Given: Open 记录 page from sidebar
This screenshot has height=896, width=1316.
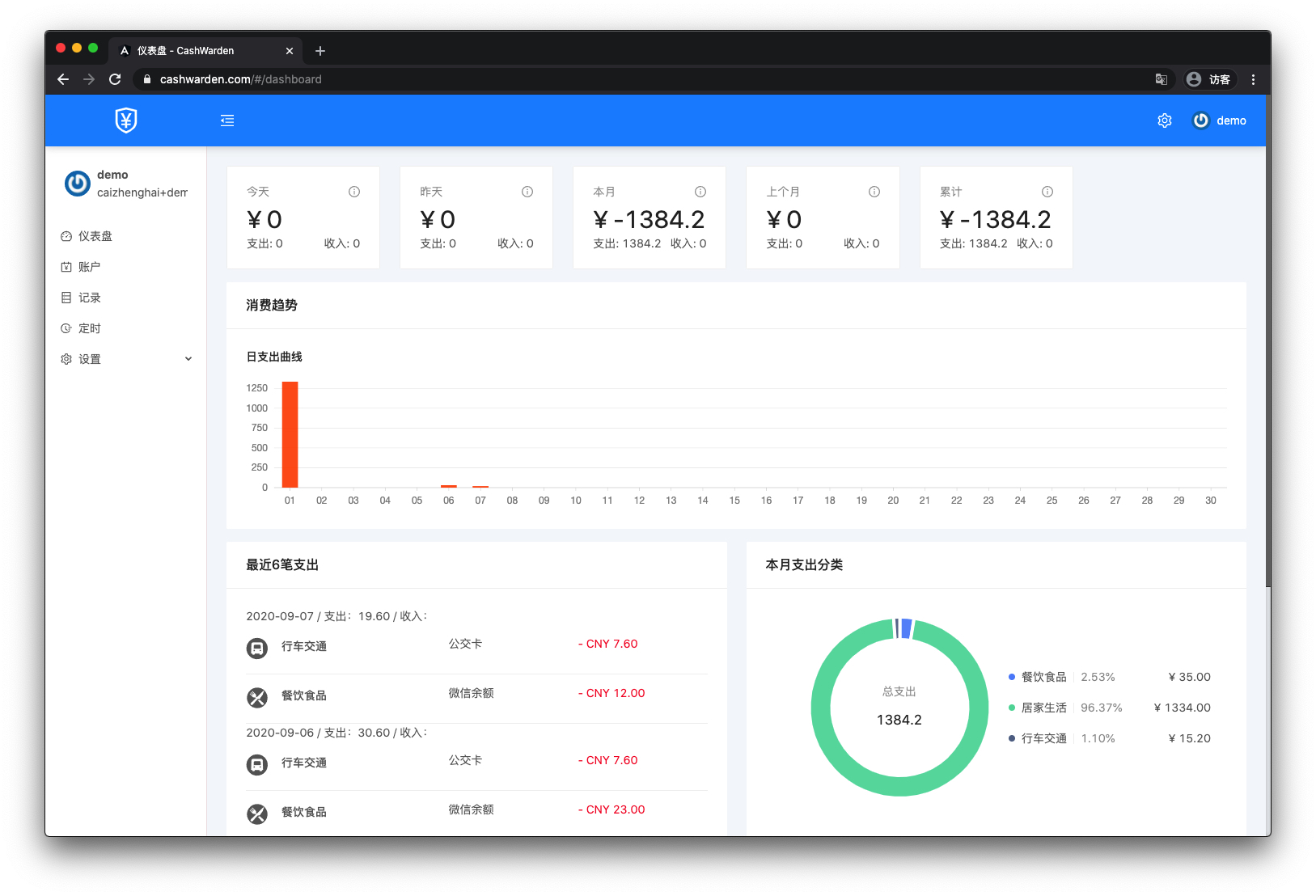Looking at the screenshot, I should pyautogui.click(x=89, y=298).
